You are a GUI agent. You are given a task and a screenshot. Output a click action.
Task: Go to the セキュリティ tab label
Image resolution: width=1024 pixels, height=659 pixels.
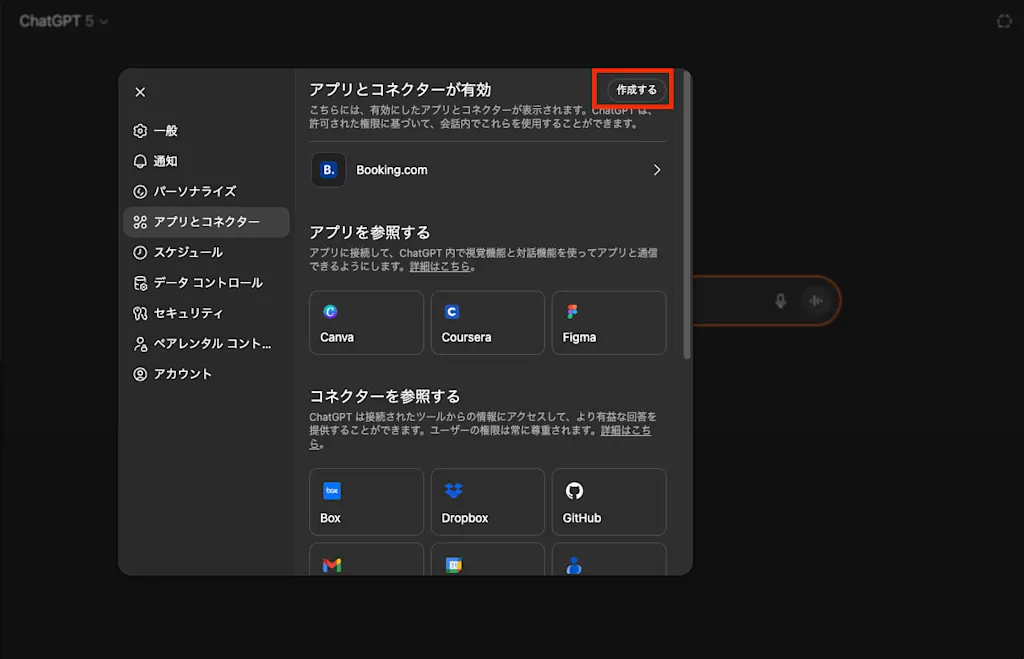[x=188, y=313]
